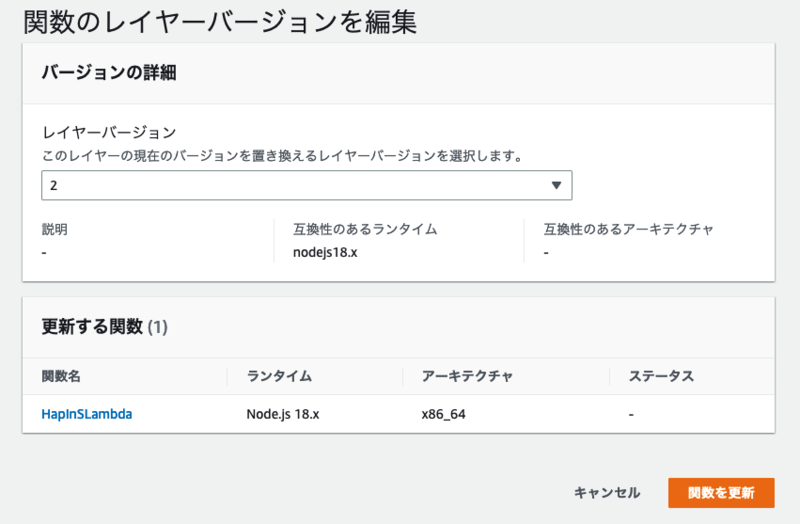Screen dimensions: 800x524
Task: Click the Node.js 18.x runtime cell
Action: [283, 414]
